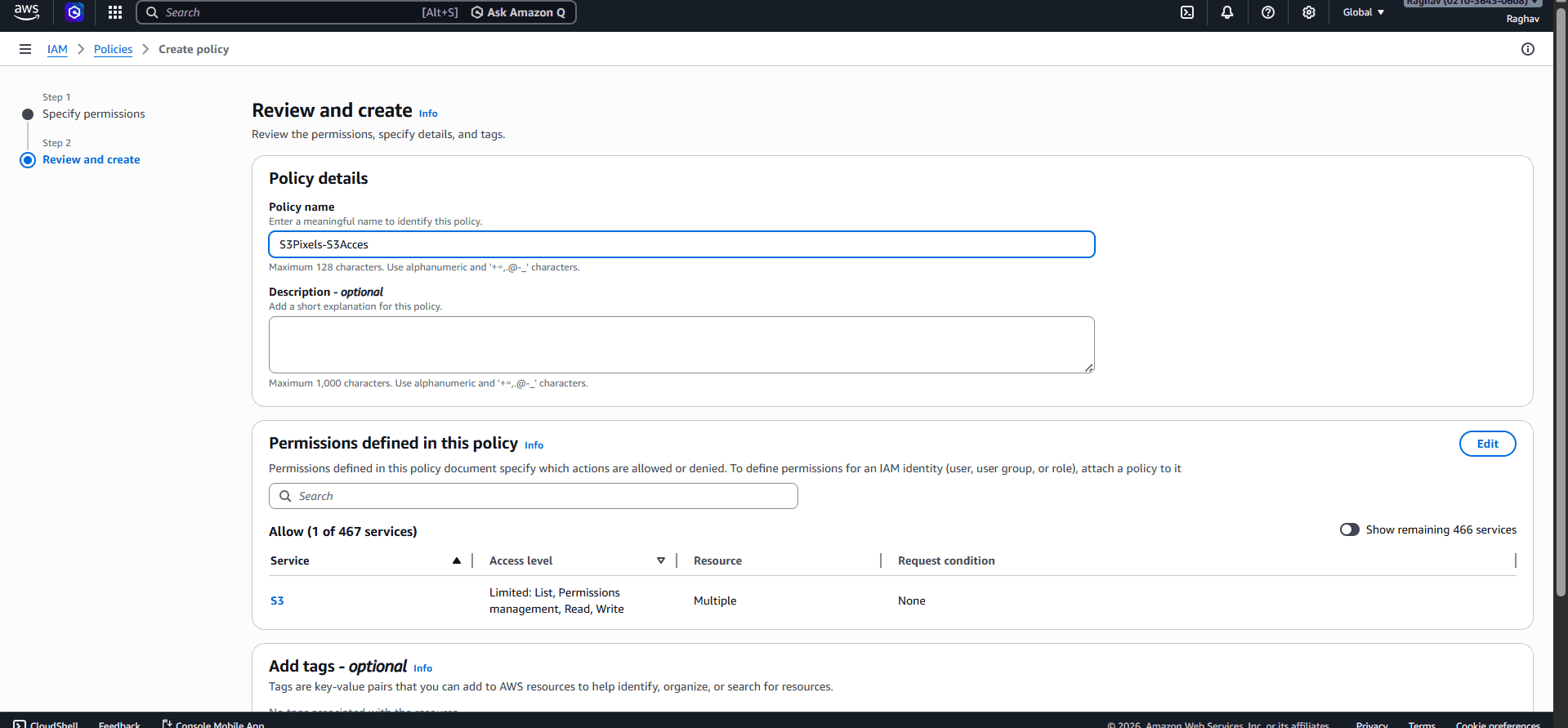Screen dimensions: 1568x728
Task: Open Info link beside Review and create
Action: (428, 114)
